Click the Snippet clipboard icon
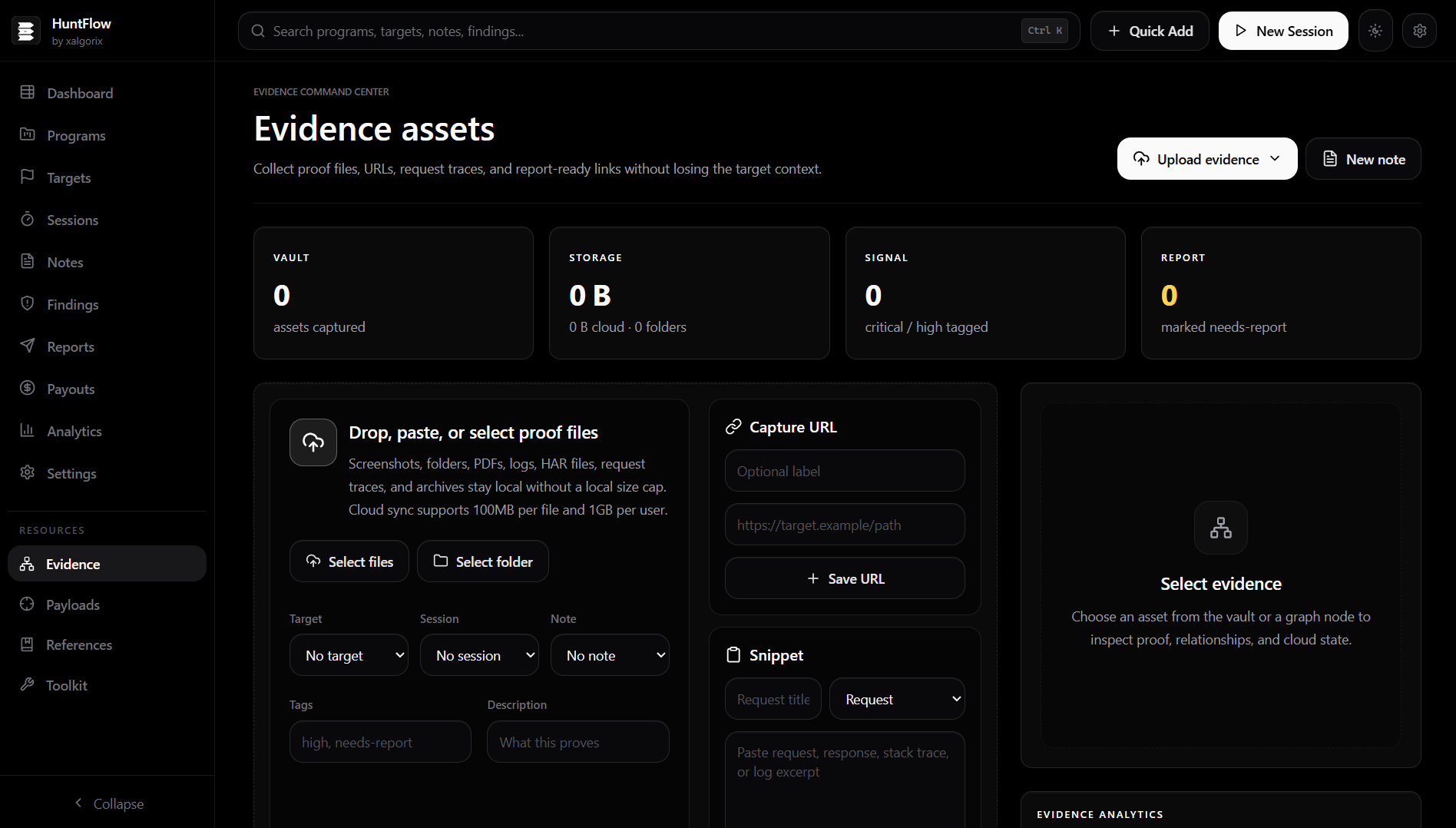Screen dimensions: 1456x828 click(733, 654)
